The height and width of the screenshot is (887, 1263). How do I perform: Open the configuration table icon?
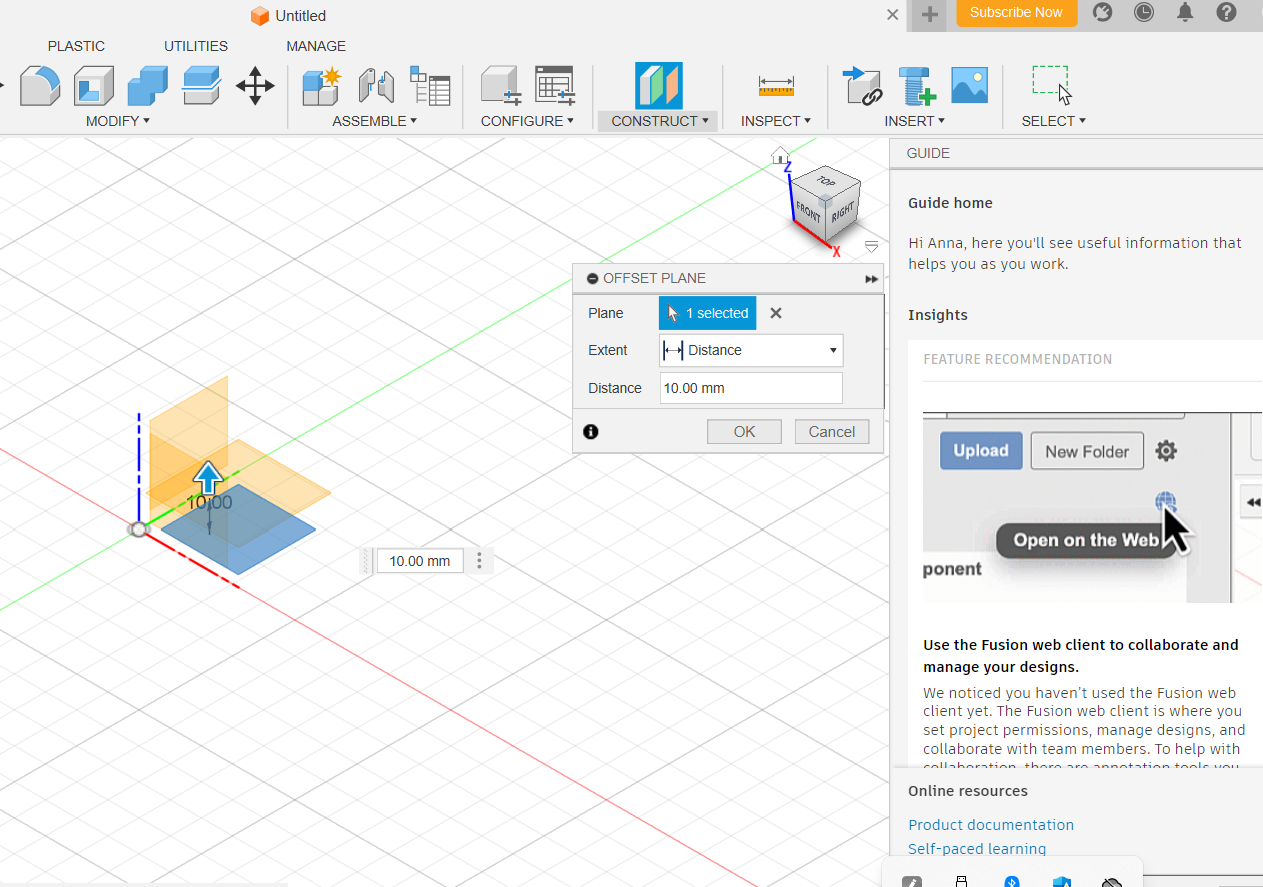(x=555, y=86)
